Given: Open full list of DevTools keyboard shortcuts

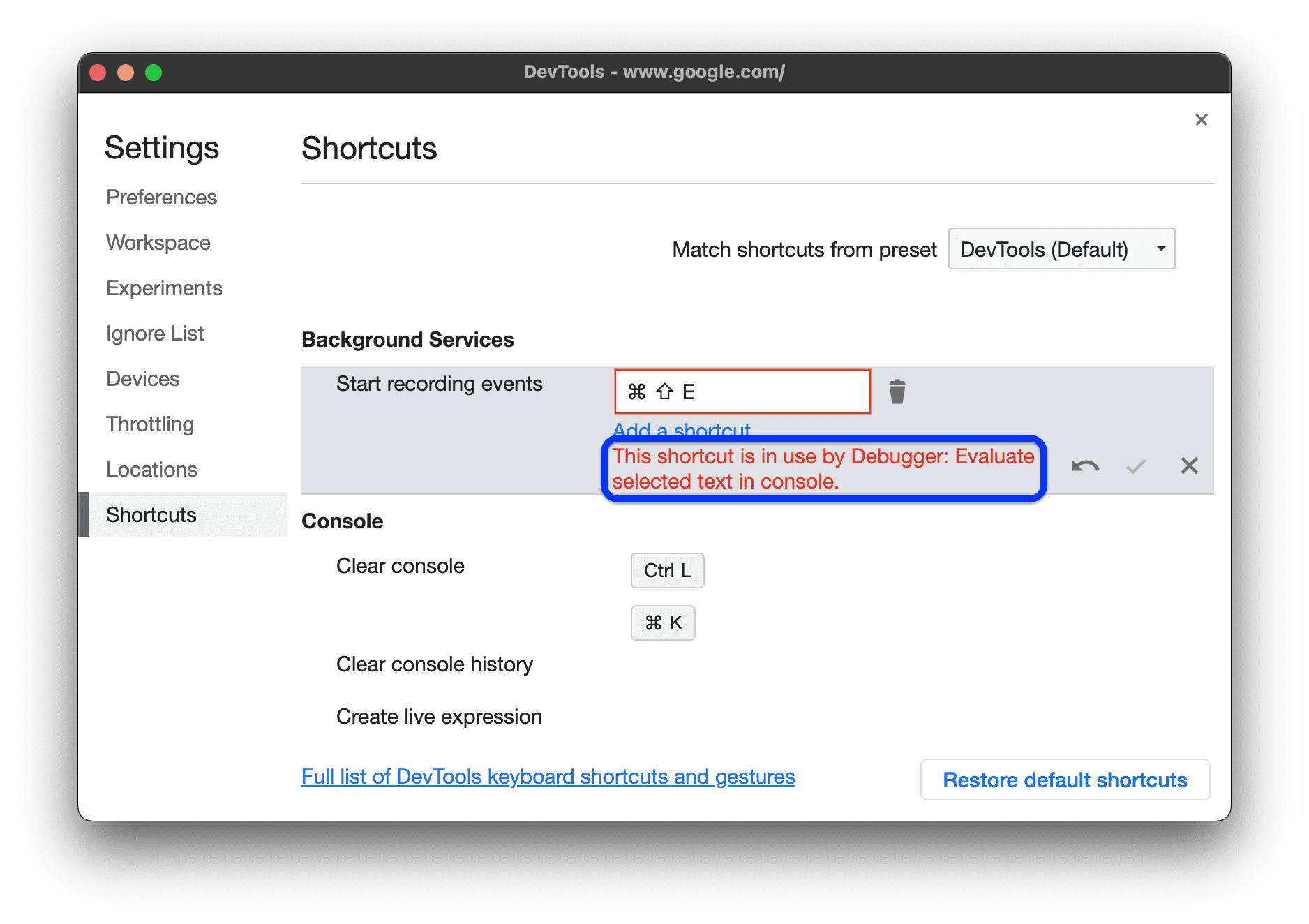Looking at the screenshot, I should [548, 776].
